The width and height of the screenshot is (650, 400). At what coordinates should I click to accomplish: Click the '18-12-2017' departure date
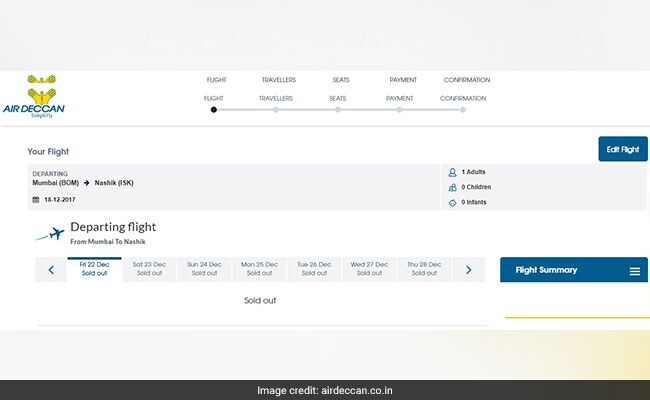pos(60,200)
